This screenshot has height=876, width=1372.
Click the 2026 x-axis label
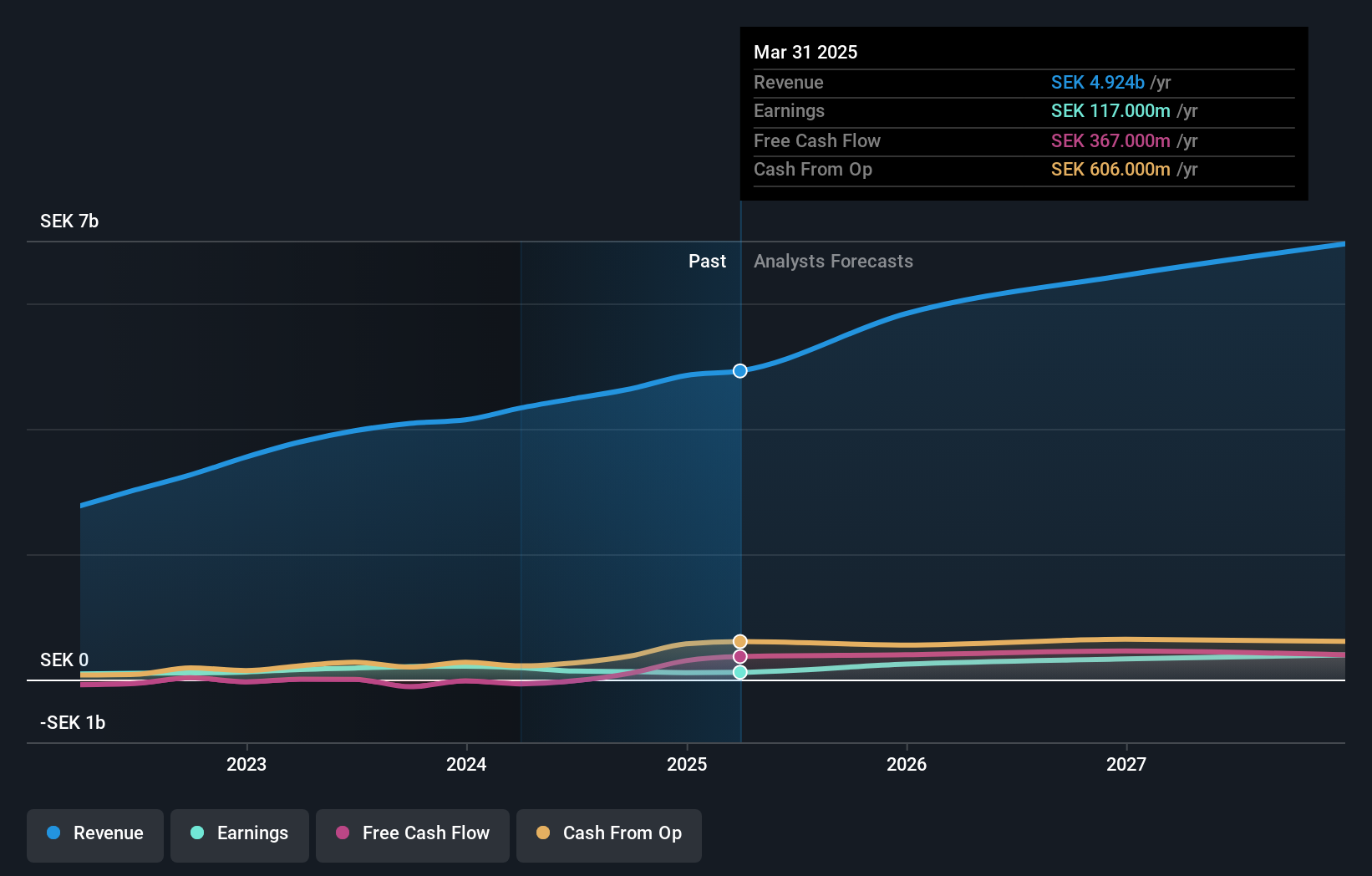pos(907,764)
